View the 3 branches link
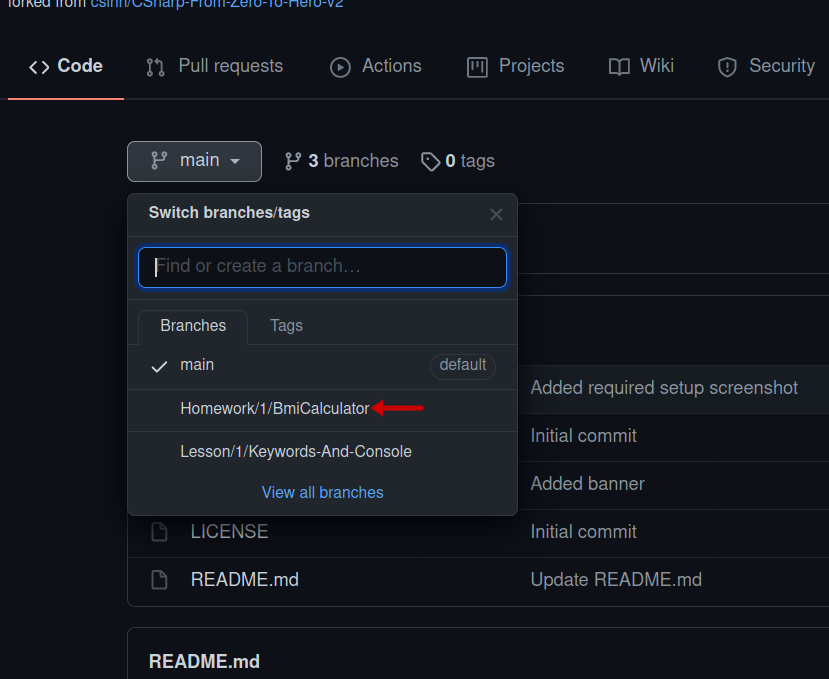This screenshot has height=679, width=829. [342, 161]
